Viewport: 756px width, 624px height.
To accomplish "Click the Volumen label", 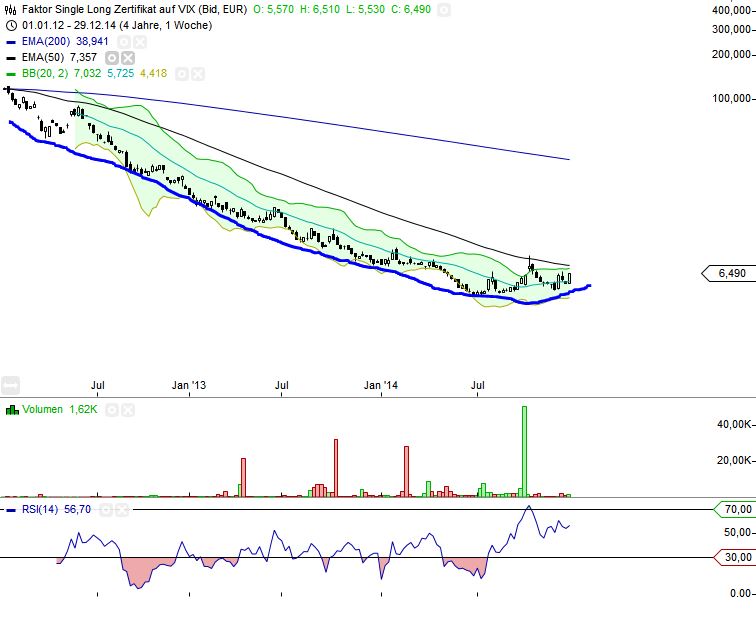I will click(42, 409).
